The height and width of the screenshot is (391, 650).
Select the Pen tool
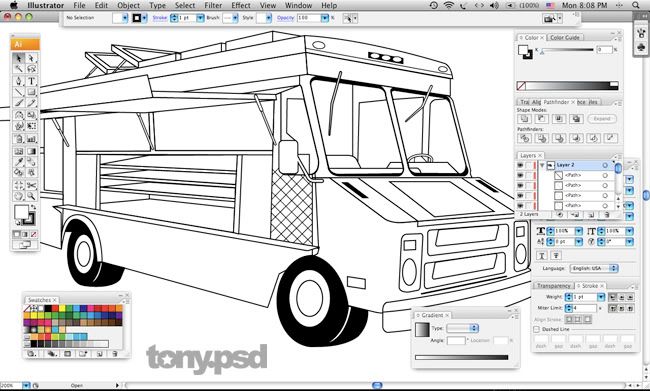pos(19,81)
